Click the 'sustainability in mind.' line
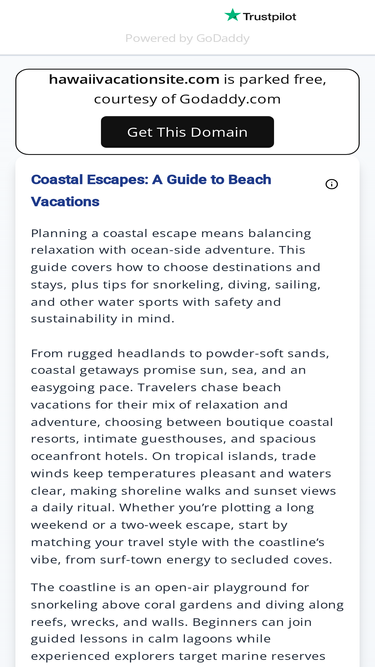 102,319
